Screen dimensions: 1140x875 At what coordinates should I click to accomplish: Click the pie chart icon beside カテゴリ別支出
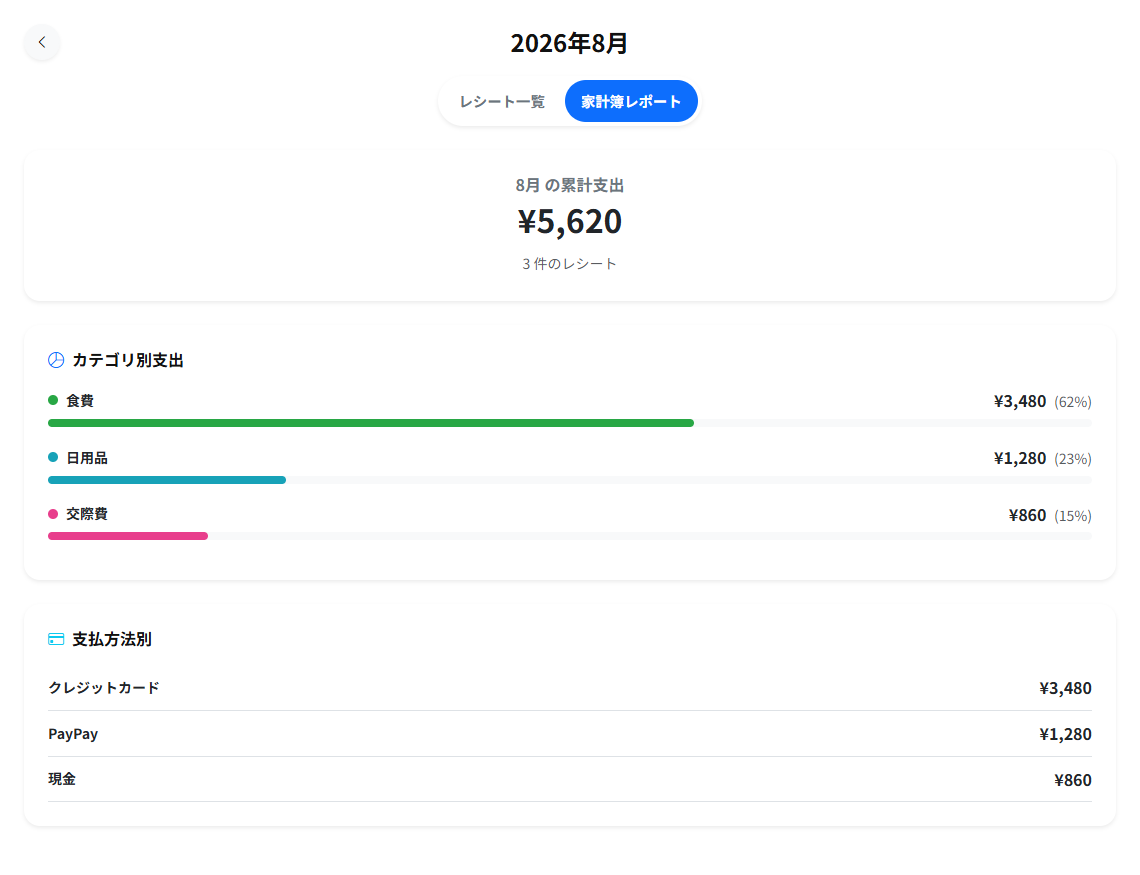(56, 360)
